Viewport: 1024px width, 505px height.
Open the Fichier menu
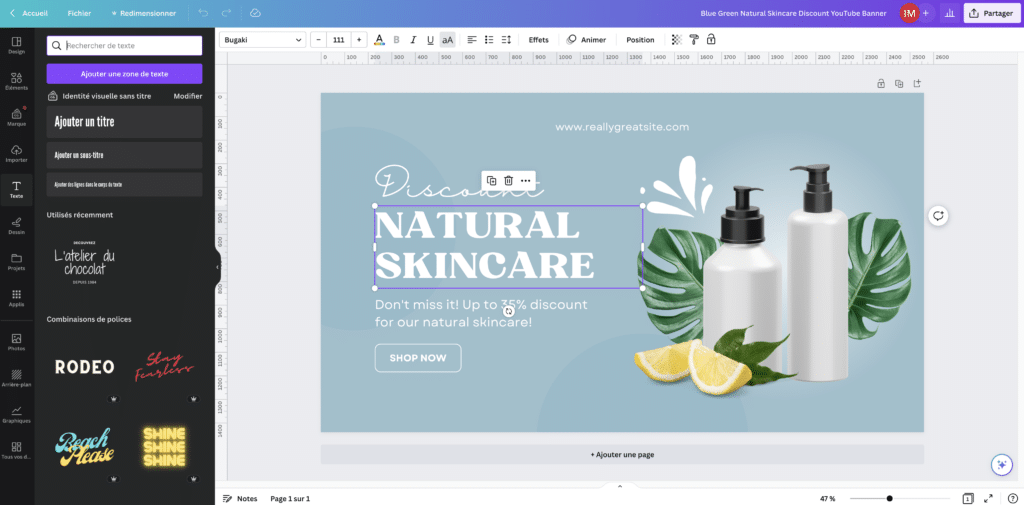point(79,13)
